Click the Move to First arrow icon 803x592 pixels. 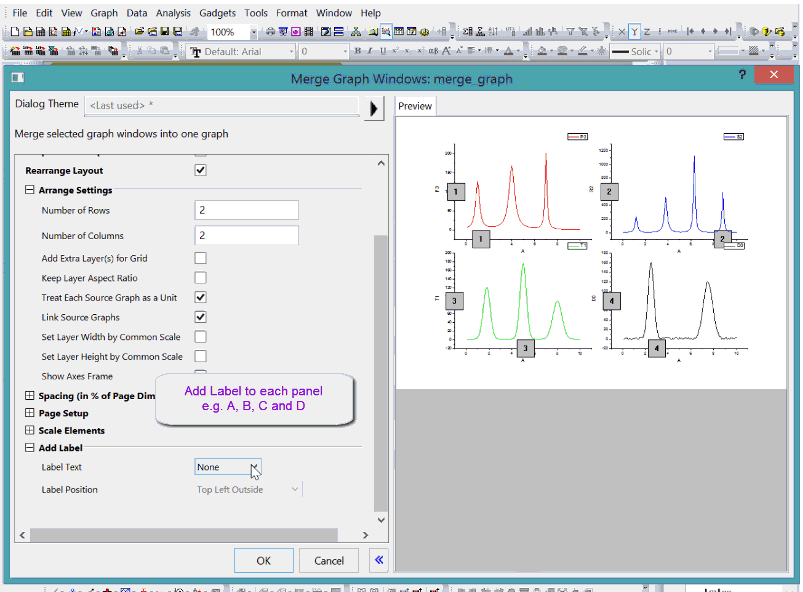pyautogui.click(x=690, y=32)
